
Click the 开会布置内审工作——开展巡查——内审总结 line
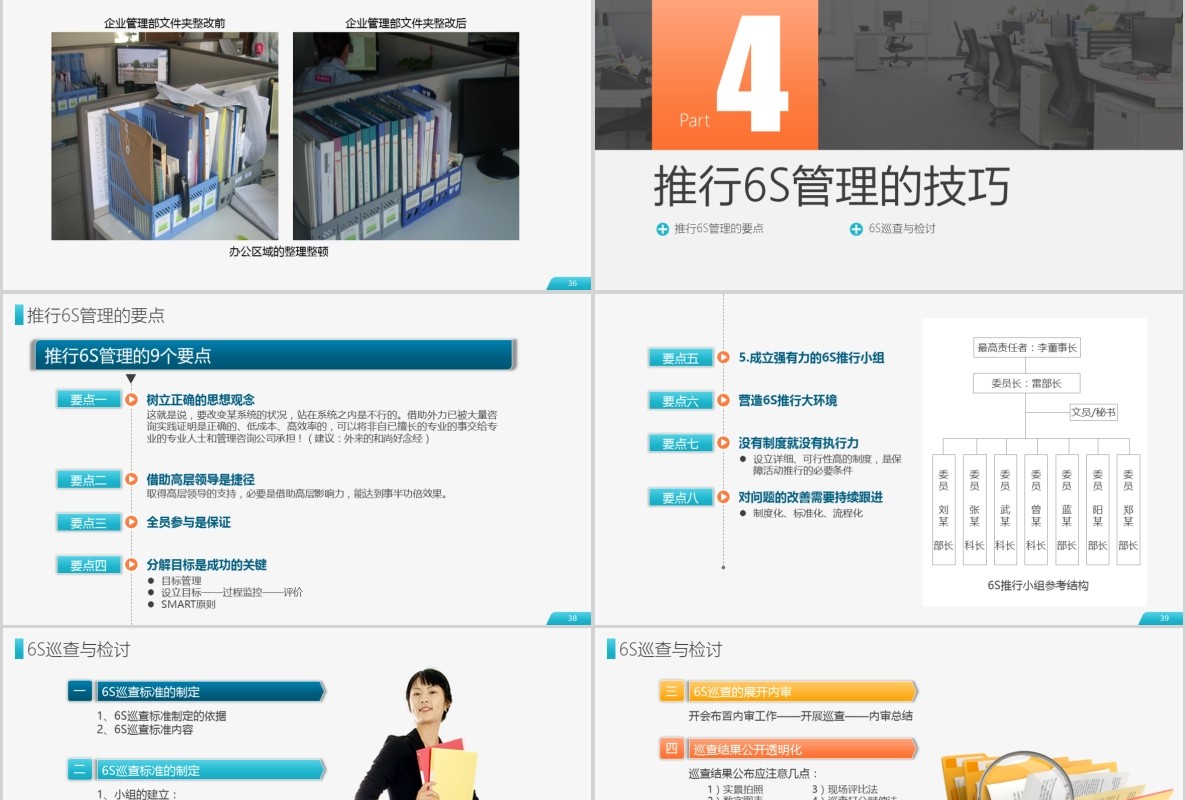(800, 715)
